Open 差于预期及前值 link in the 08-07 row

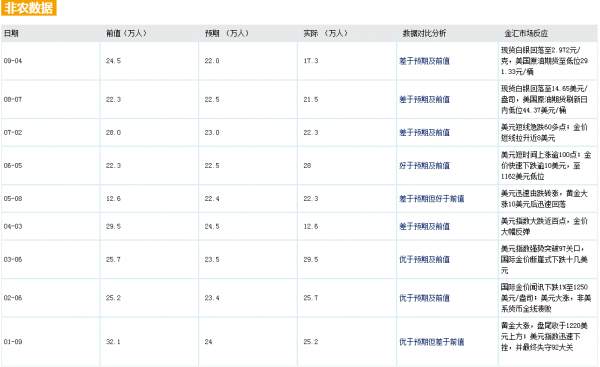click(x=424, y=99)
